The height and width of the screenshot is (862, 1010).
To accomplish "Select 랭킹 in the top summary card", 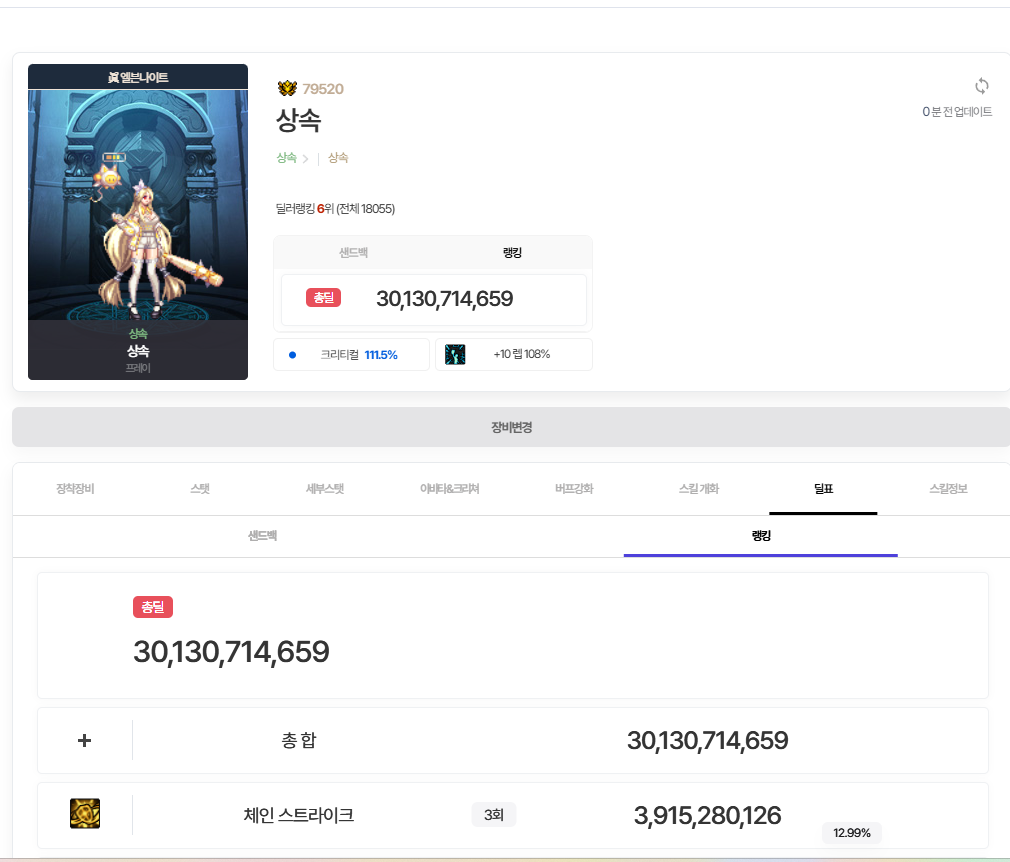I will [x=512, y=253].
